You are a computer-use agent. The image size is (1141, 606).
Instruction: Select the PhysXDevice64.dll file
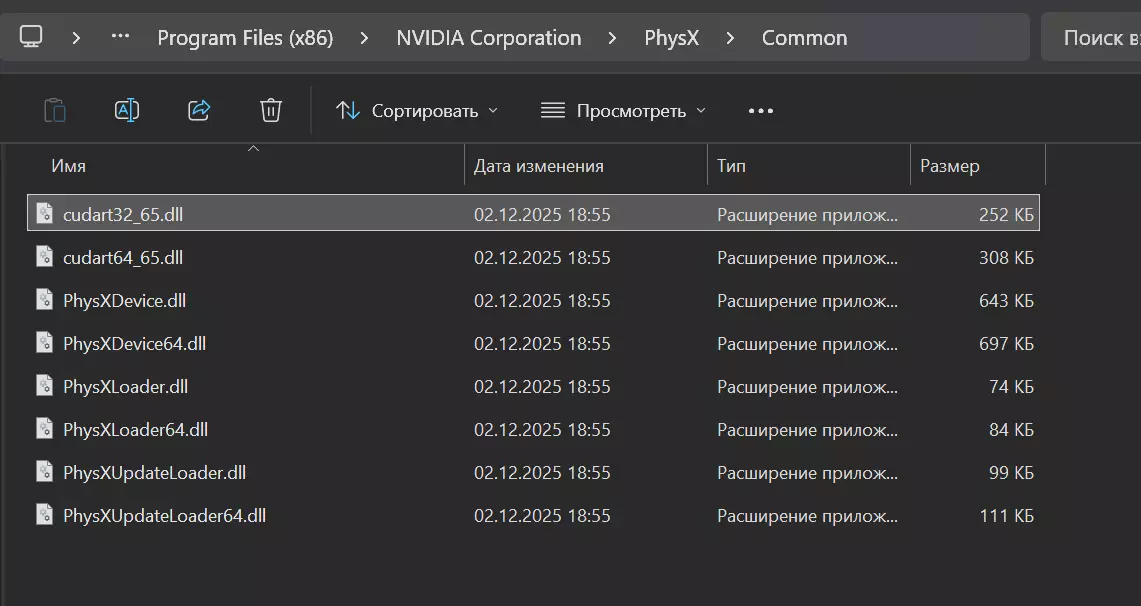pyautogui.click(x=134, y=343)
